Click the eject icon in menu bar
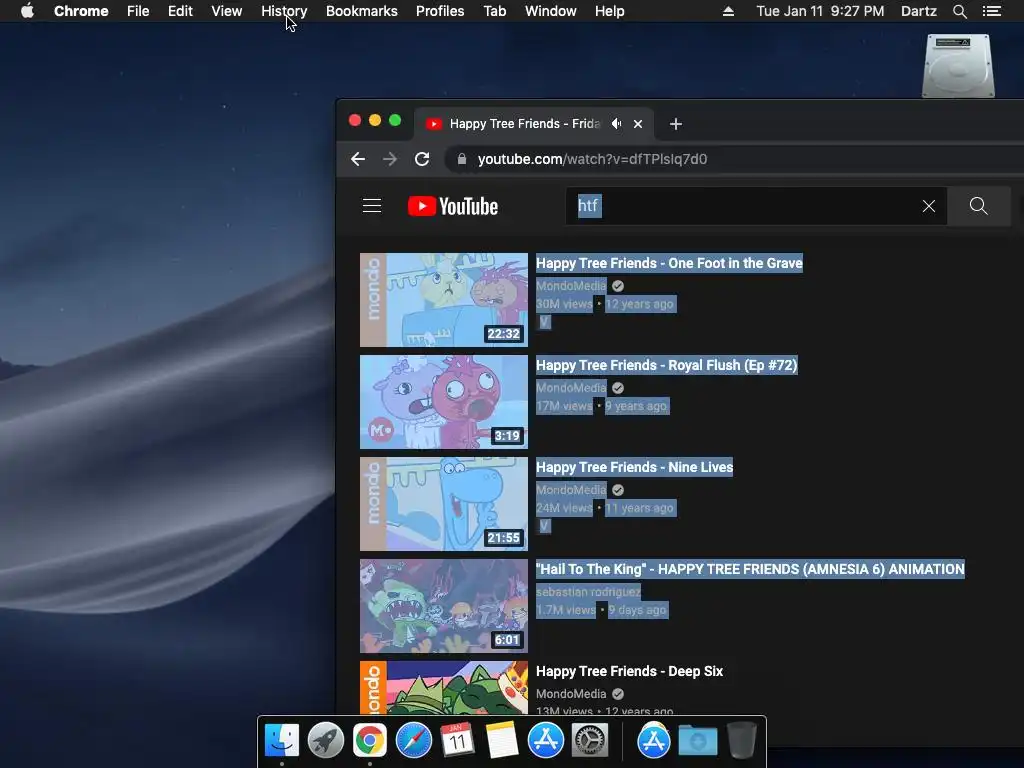1024x768 pixels. (x=728, y=11)
